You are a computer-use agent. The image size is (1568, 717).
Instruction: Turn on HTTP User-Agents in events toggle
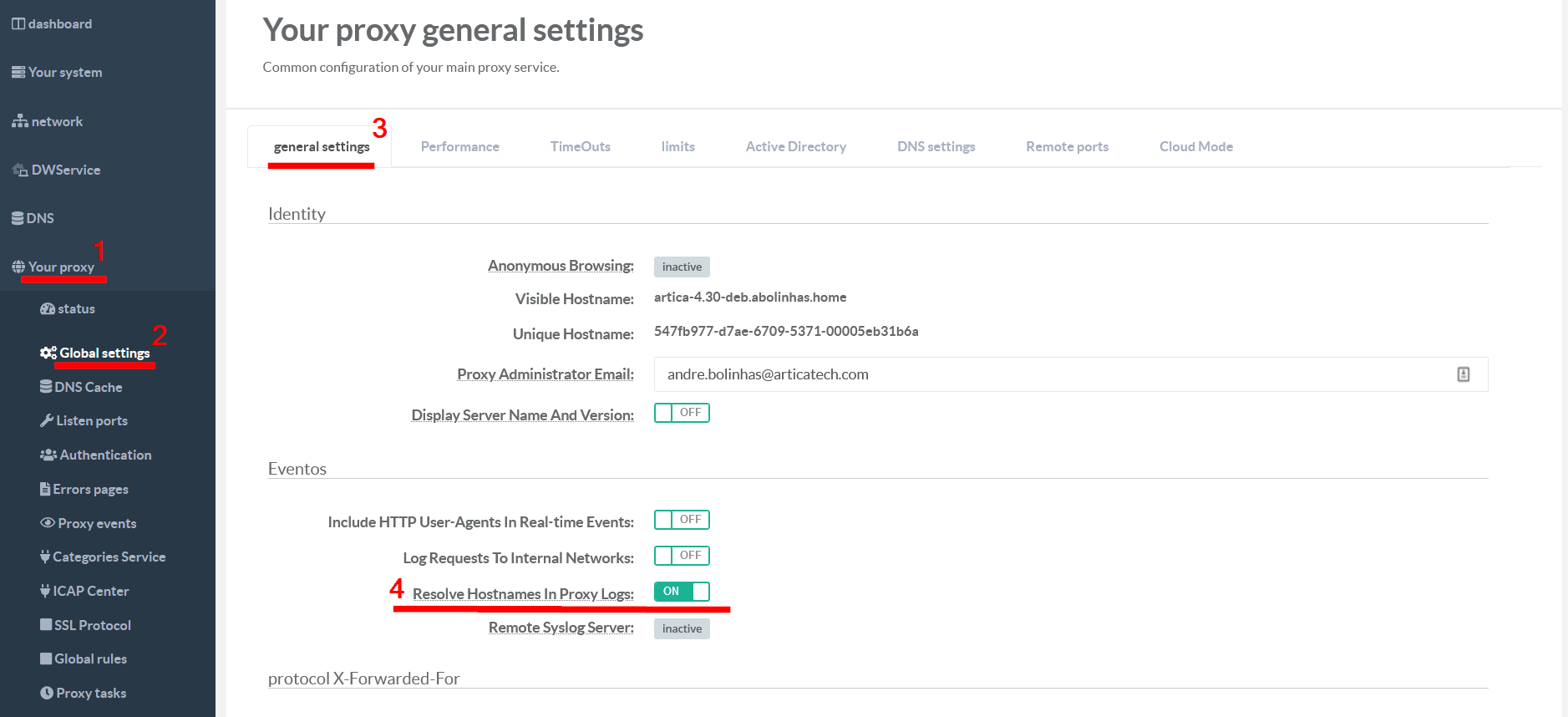pyautogui.click(x=682, y=520)
